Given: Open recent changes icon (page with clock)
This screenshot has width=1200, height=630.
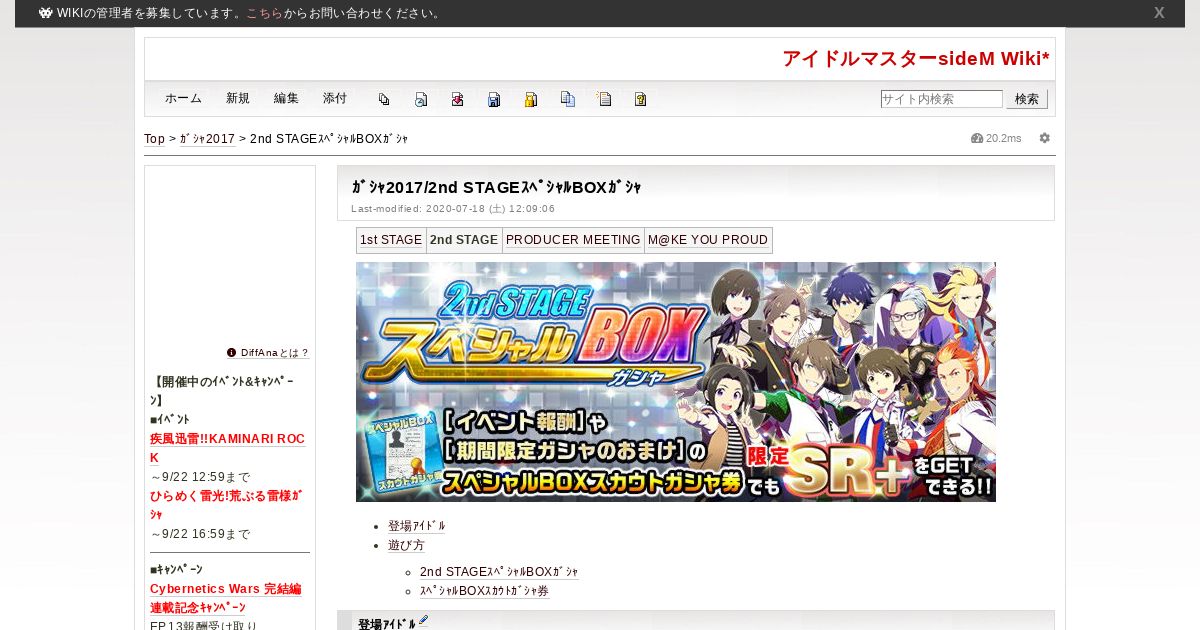Looking at the screenshot, I should tap(421, 99).
